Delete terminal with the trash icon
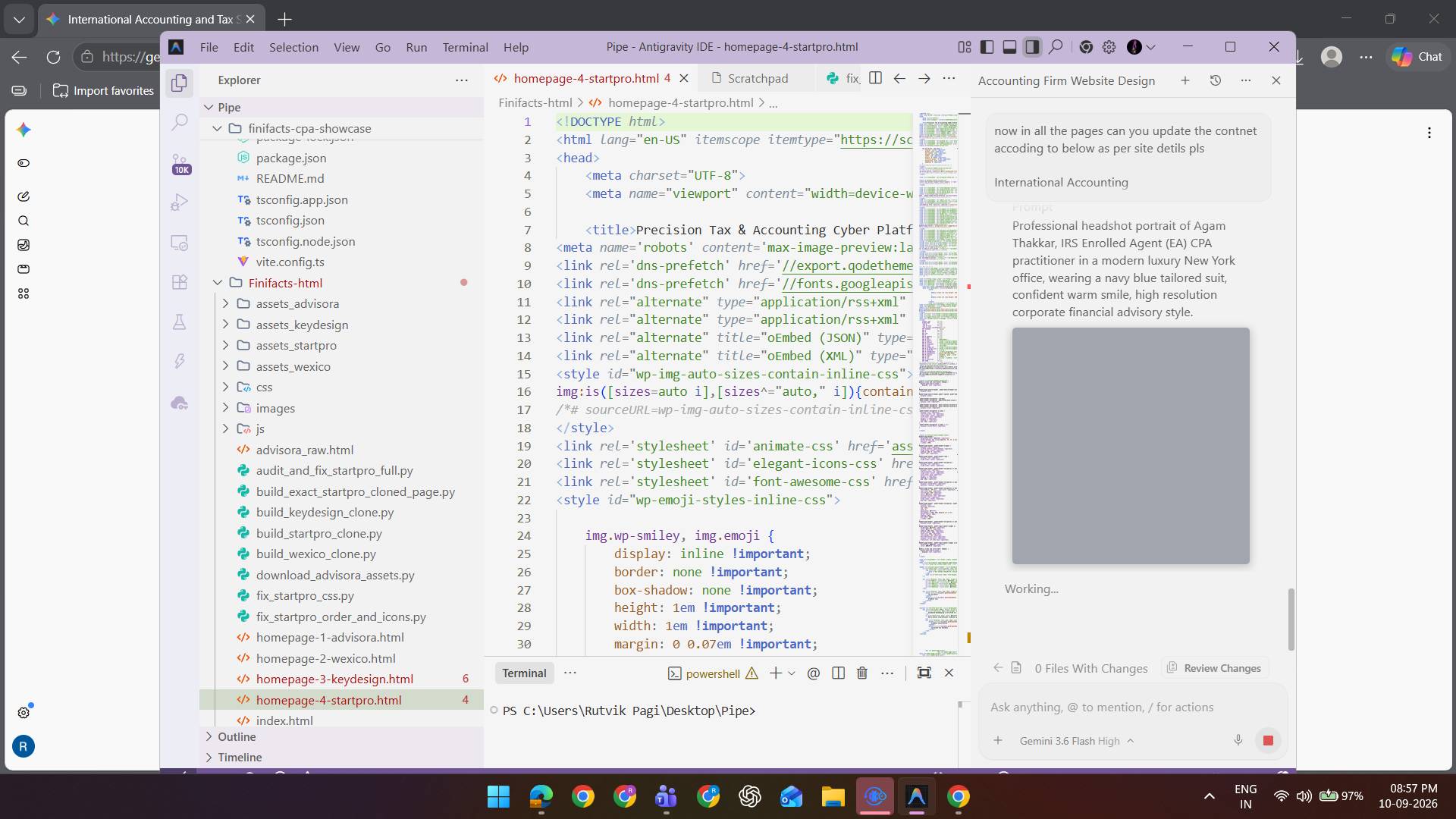 pos(862,673)
